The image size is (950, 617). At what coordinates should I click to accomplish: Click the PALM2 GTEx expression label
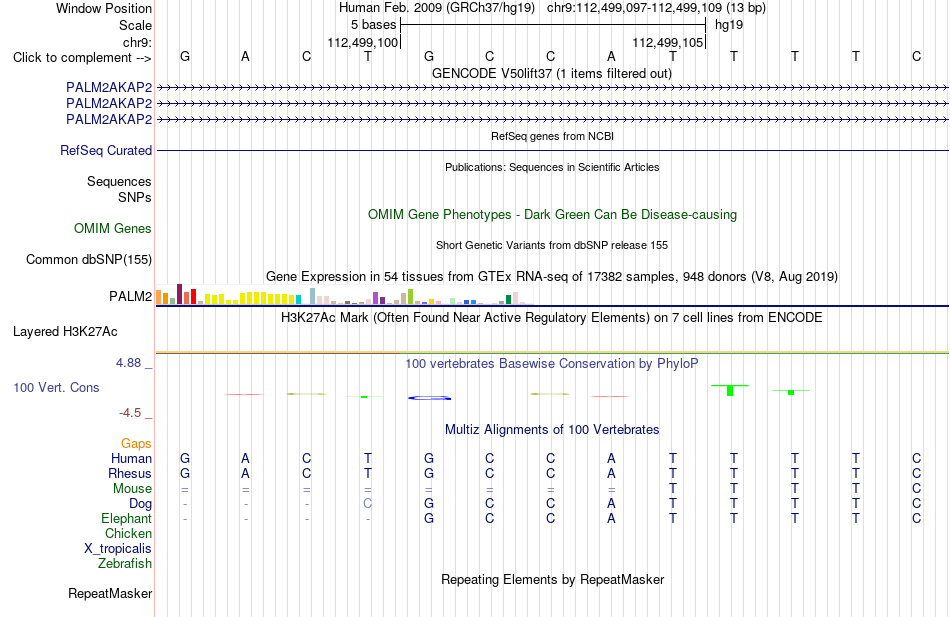click(x=130, y=296)
